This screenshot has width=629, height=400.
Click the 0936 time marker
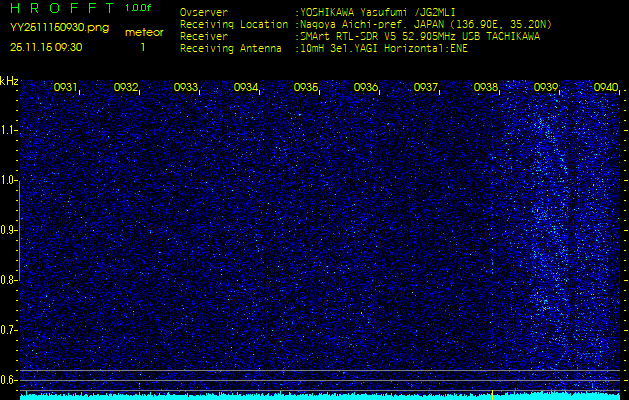click(366, 87)
